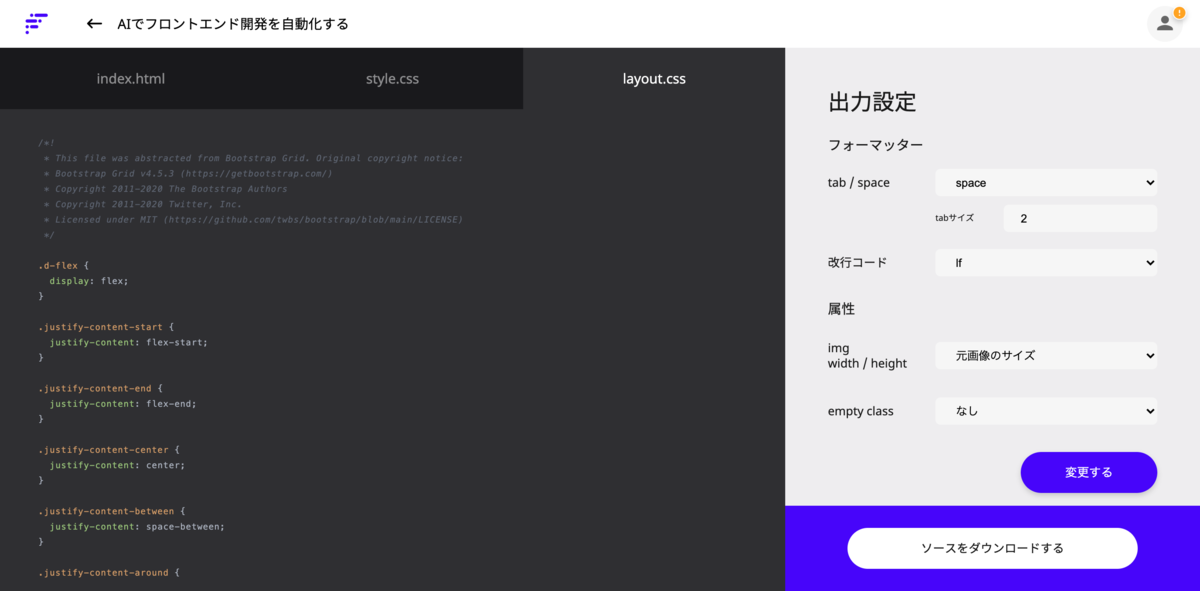Viewport: 1200px width, 591px height.
Task: Click the .justify-content-around selector line
Action: pos(109,573)
